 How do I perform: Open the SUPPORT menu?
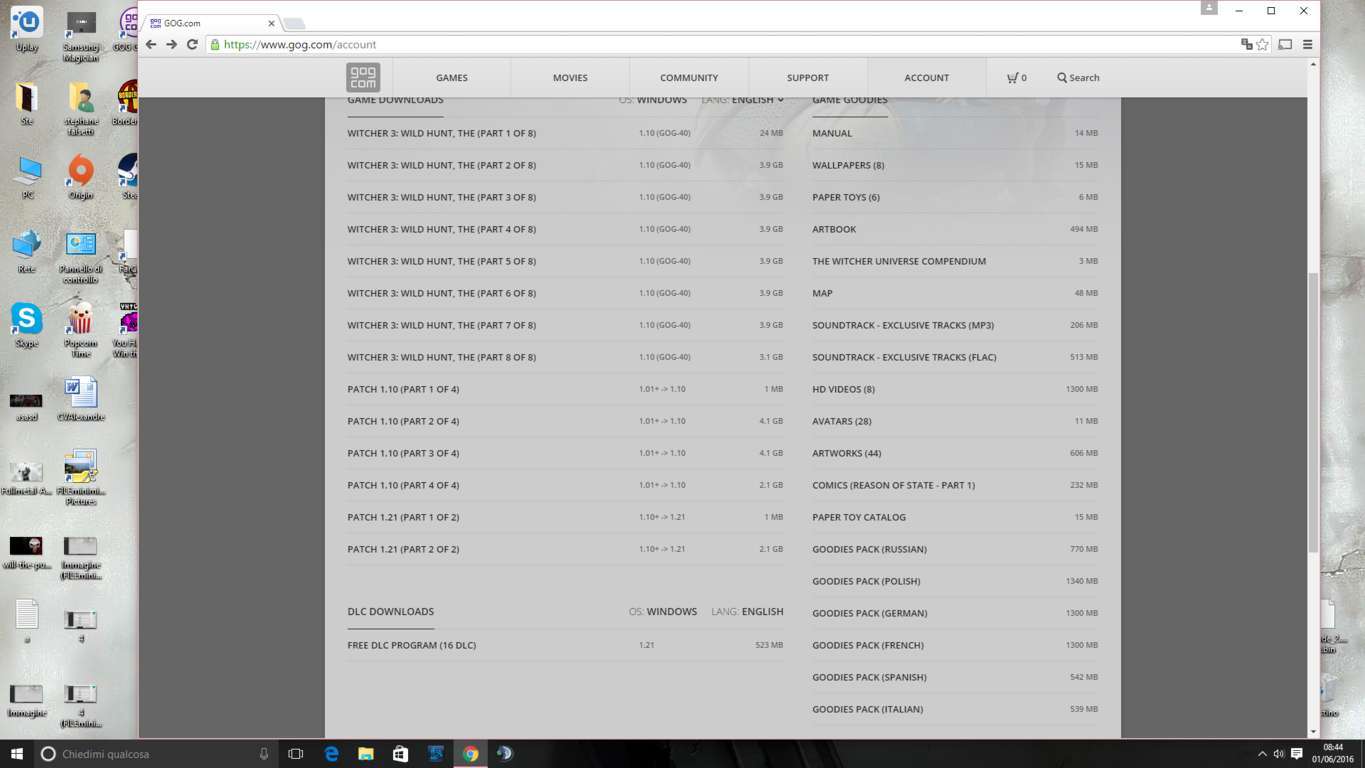[x=808, y=78]
